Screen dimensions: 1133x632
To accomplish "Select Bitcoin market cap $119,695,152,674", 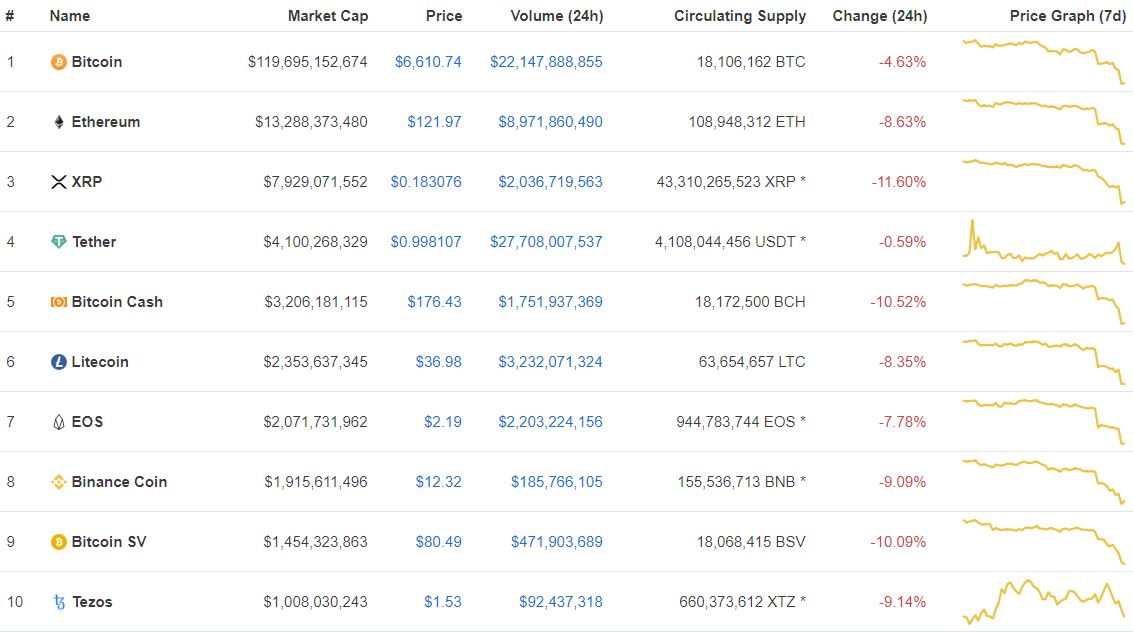I will (308, 62).
